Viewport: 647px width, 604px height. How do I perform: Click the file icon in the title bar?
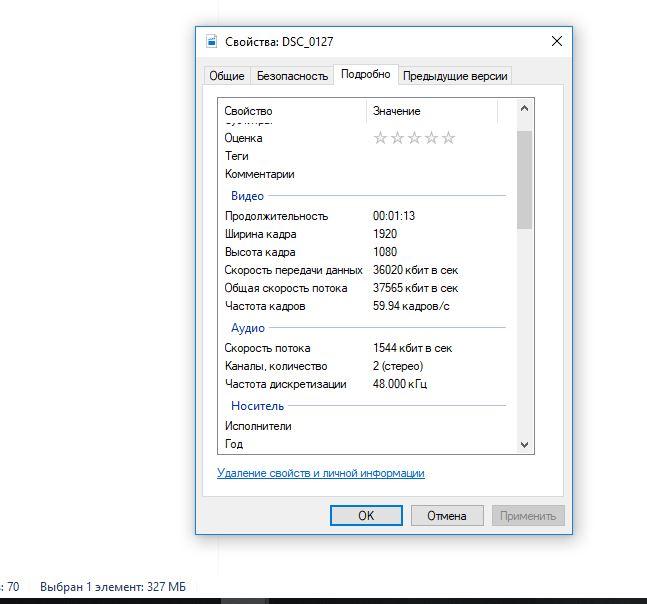[212, 41]
